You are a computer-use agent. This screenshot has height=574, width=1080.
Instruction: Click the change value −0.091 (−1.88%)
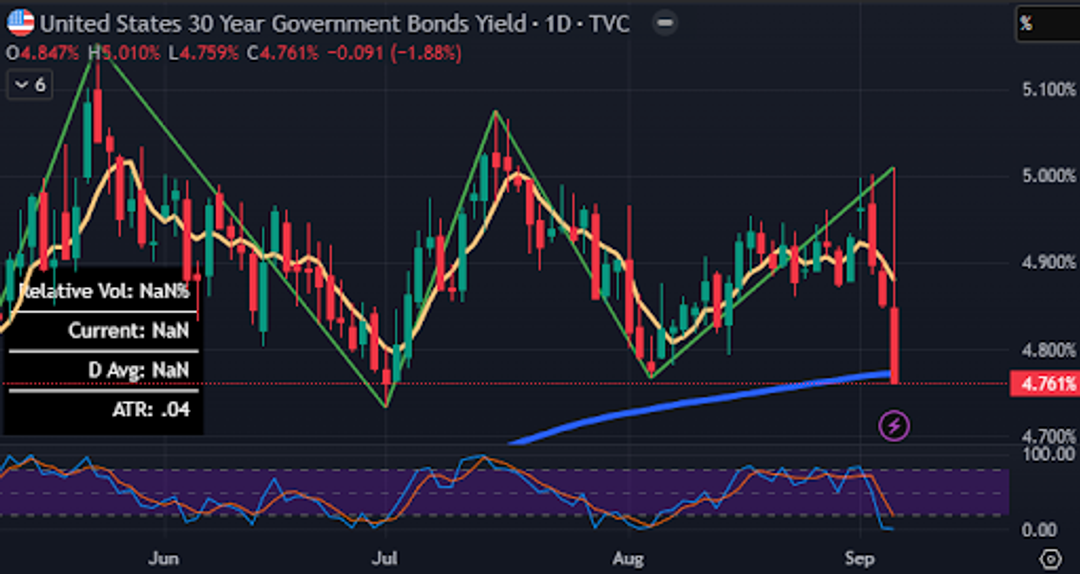[394, 53]
